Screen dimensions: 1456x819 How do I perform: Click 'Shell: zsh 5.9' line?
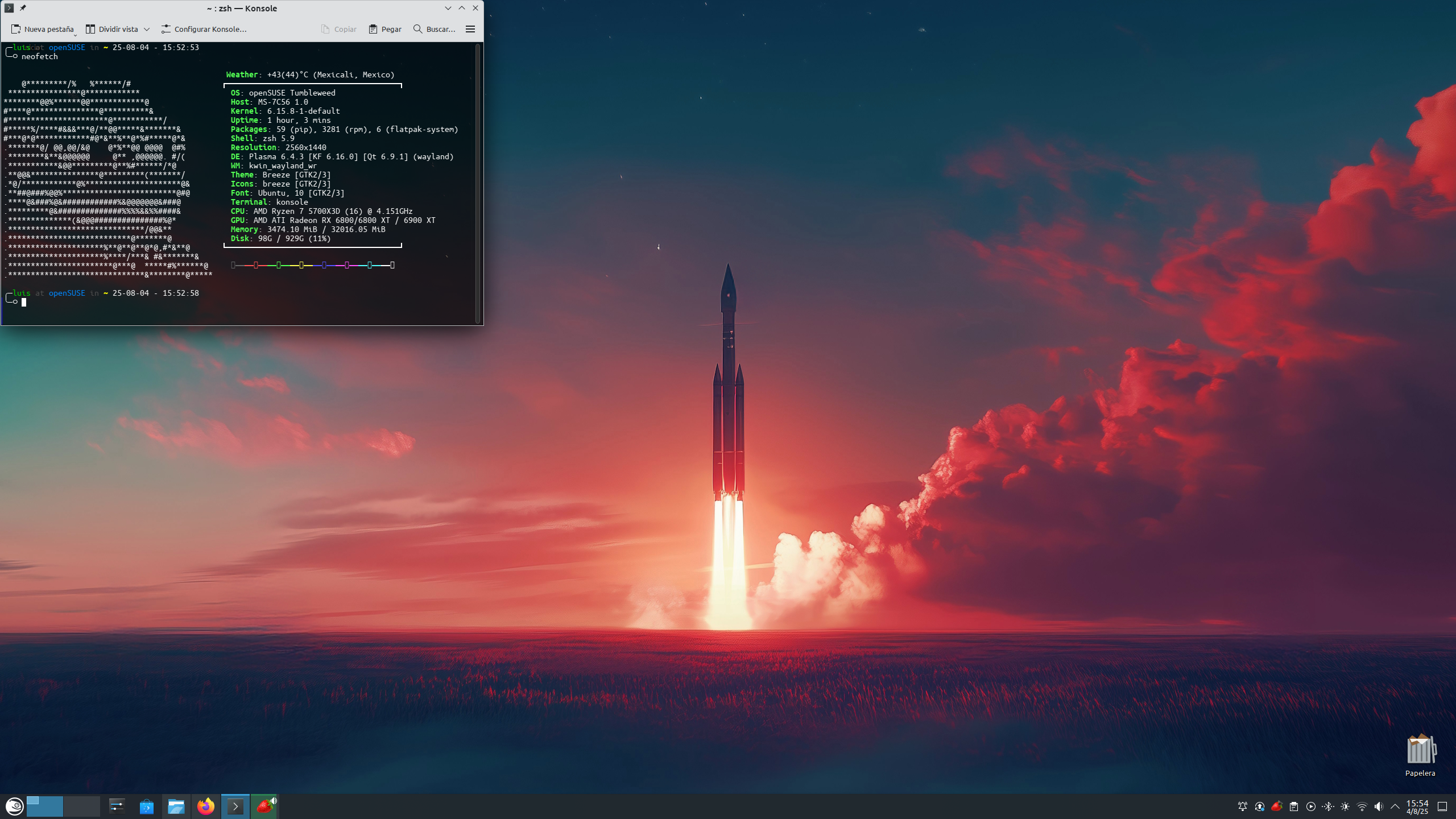262,138
